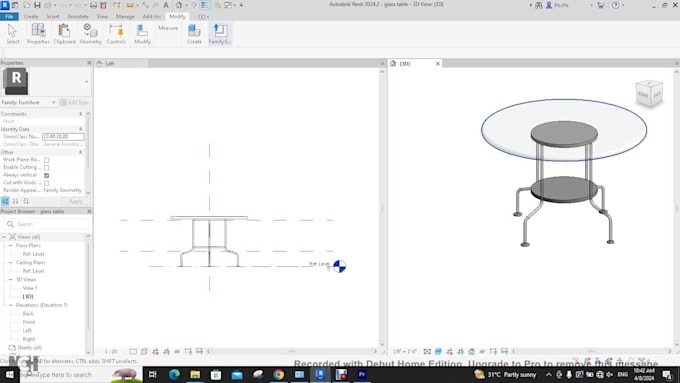Click the Task View taskbar button

[153, 374]
